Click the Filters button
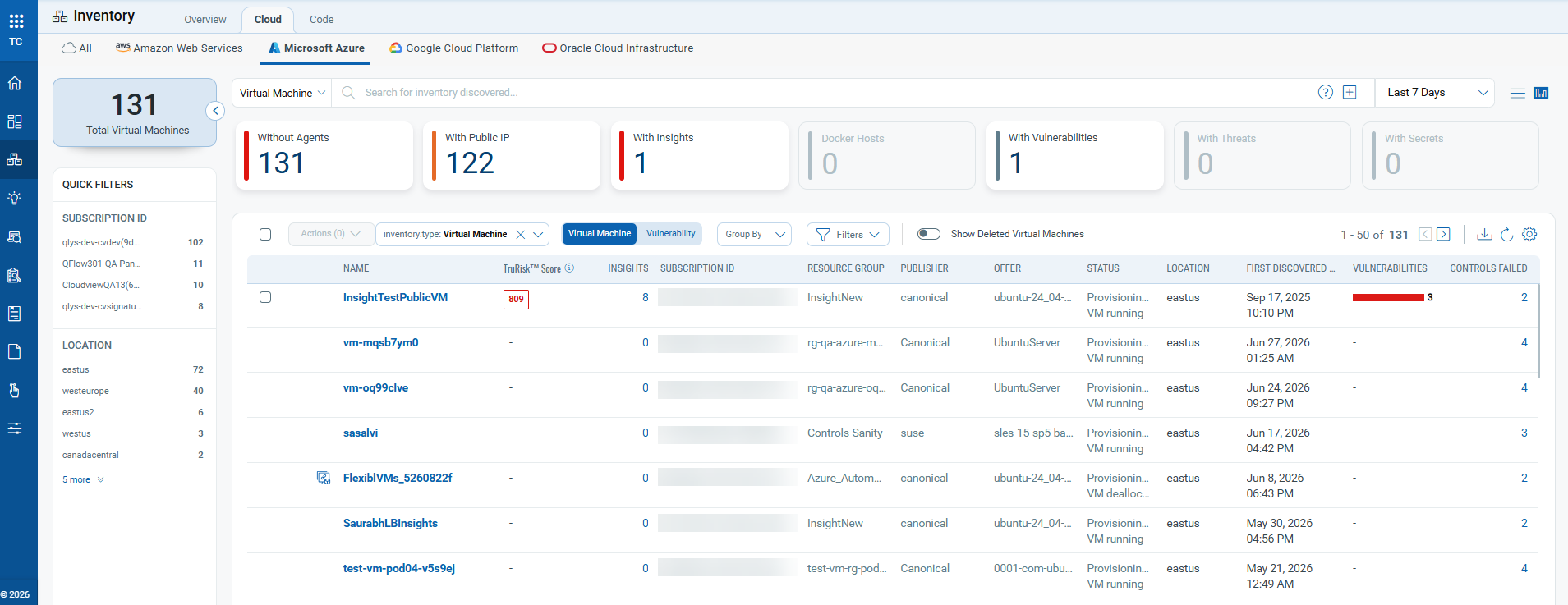 pyautogui.click(x=848, y=234)
